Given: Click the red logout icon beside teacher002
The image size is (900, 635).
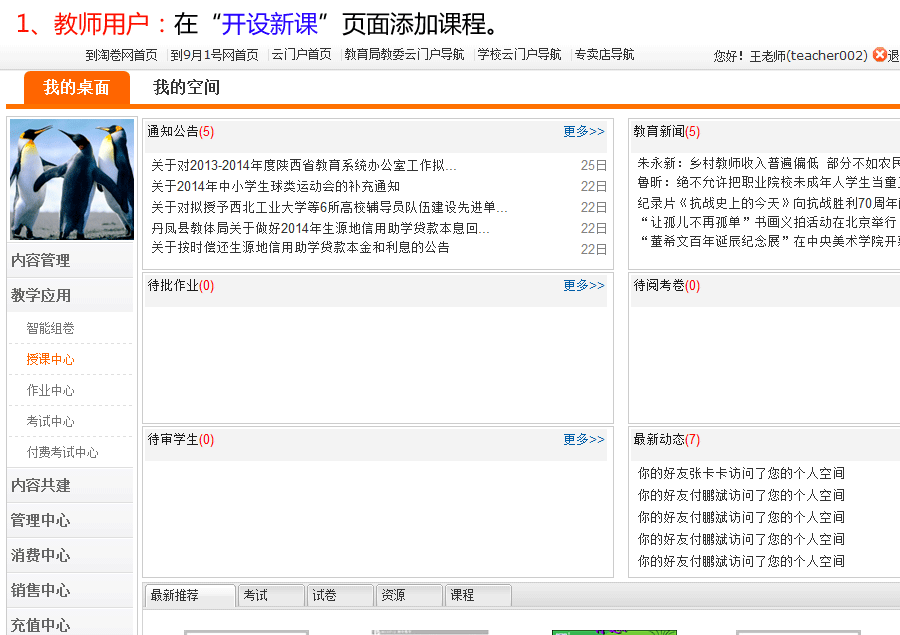Looking at the screenshot, I should tap(879, 55).
